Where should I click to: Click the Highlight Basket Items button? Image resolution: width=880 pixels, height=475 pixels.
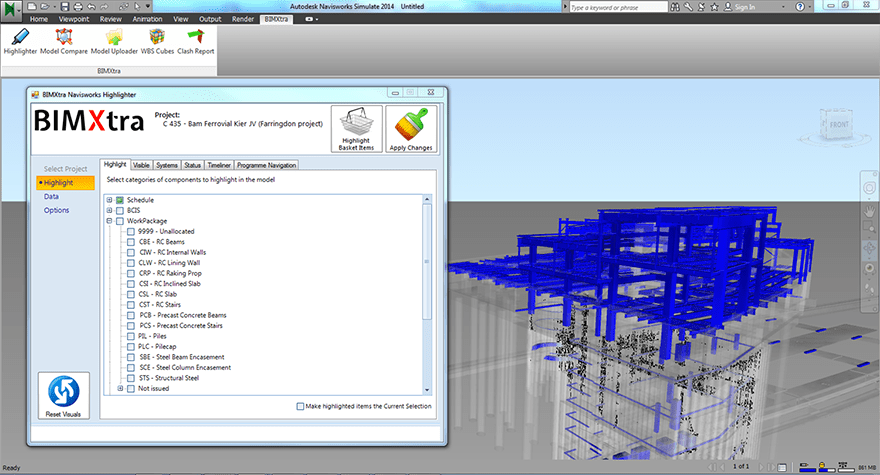356,129
